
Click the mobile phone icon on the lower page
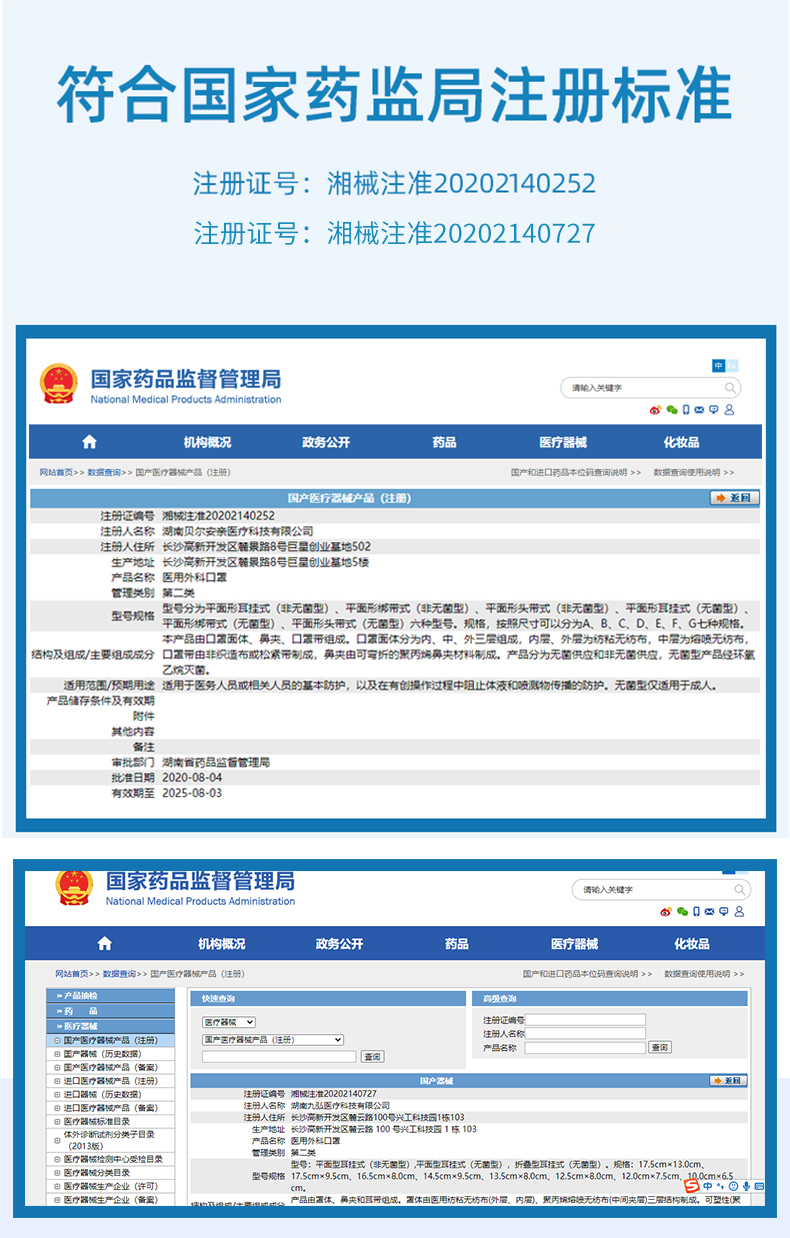pyautogui.click(x=696, y=911)
